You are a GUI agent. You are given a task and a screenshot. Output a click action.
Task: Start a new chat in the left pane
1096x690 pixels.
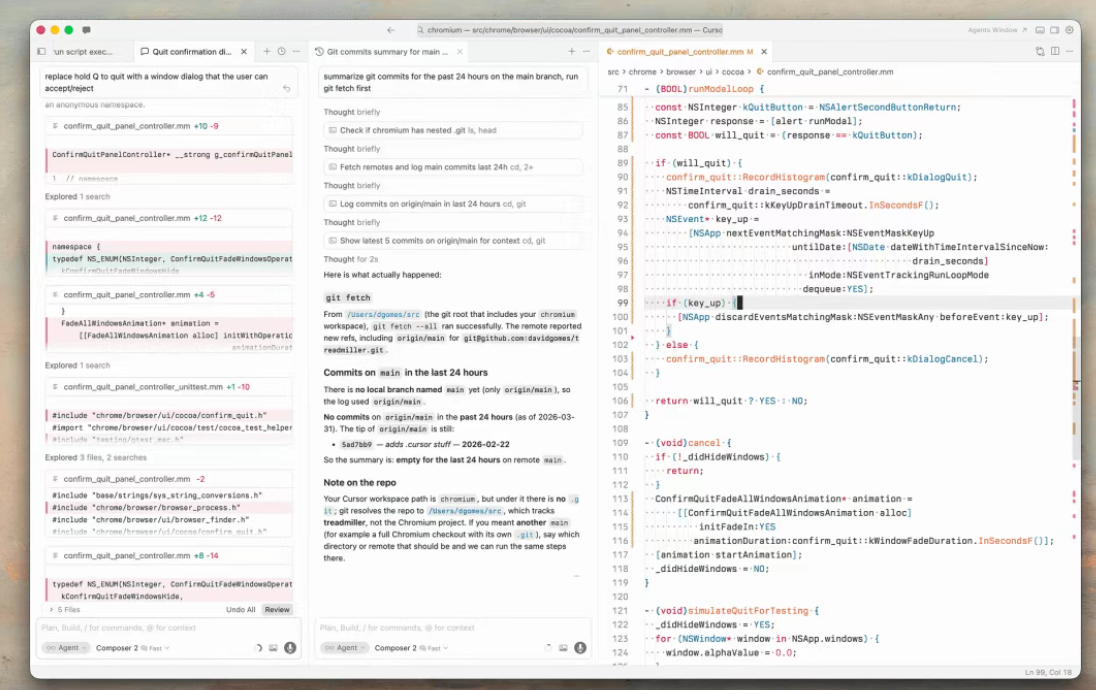pos(267,51)
